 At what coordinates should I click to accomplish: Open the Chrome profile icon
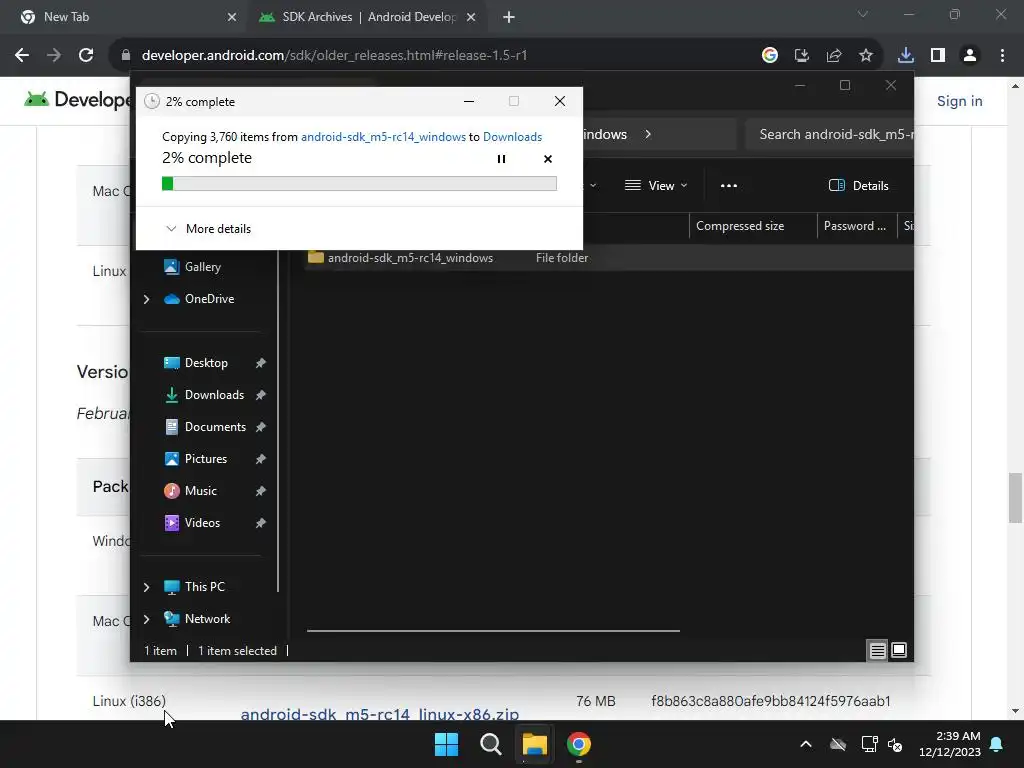coord(970,56)
